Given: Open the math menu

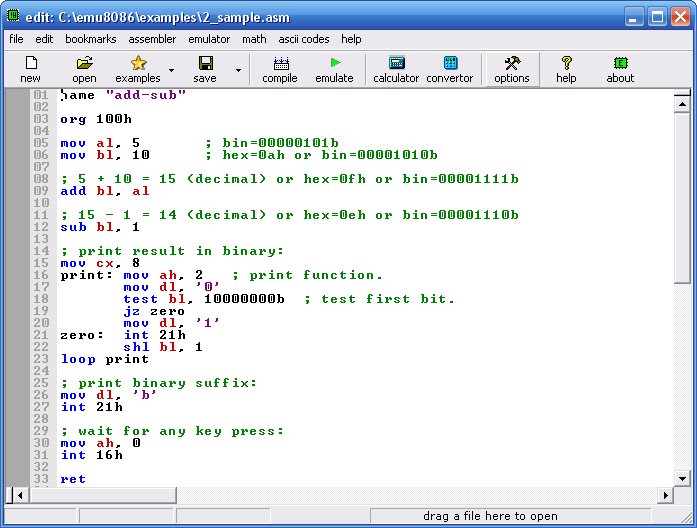Looking at the screenshot, I should (x=254, y=39).
